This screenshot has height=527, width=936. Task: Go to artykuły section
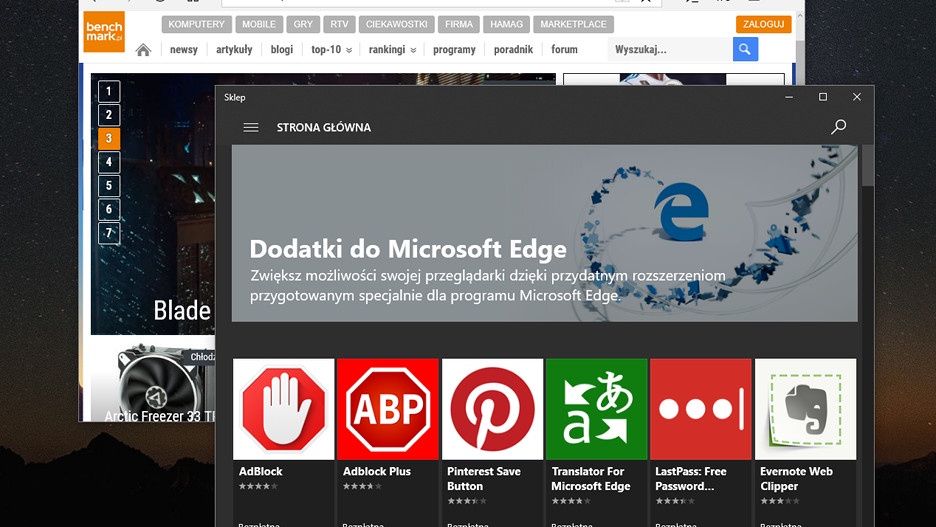point(234,50)
